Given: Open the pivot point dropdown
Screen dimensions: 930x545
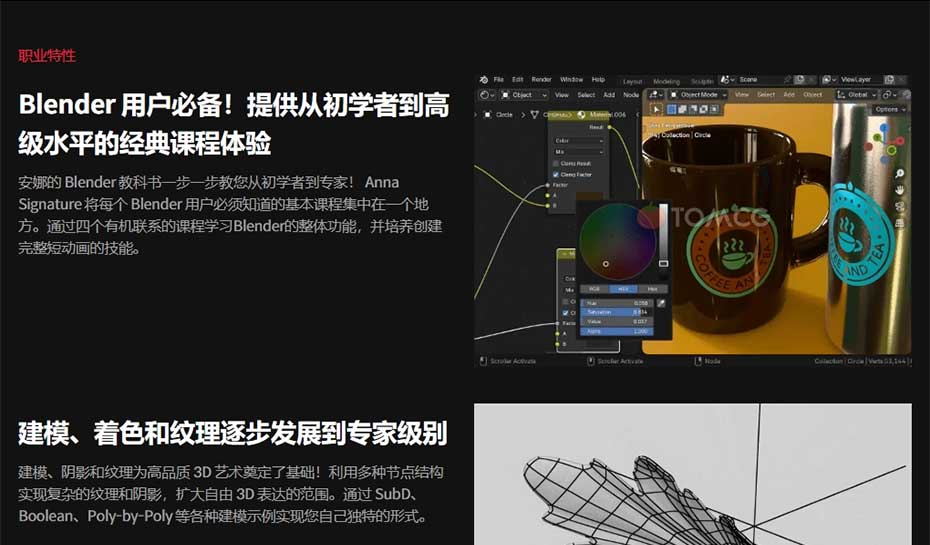Looking at the screenshot, I should click(889, 95).
